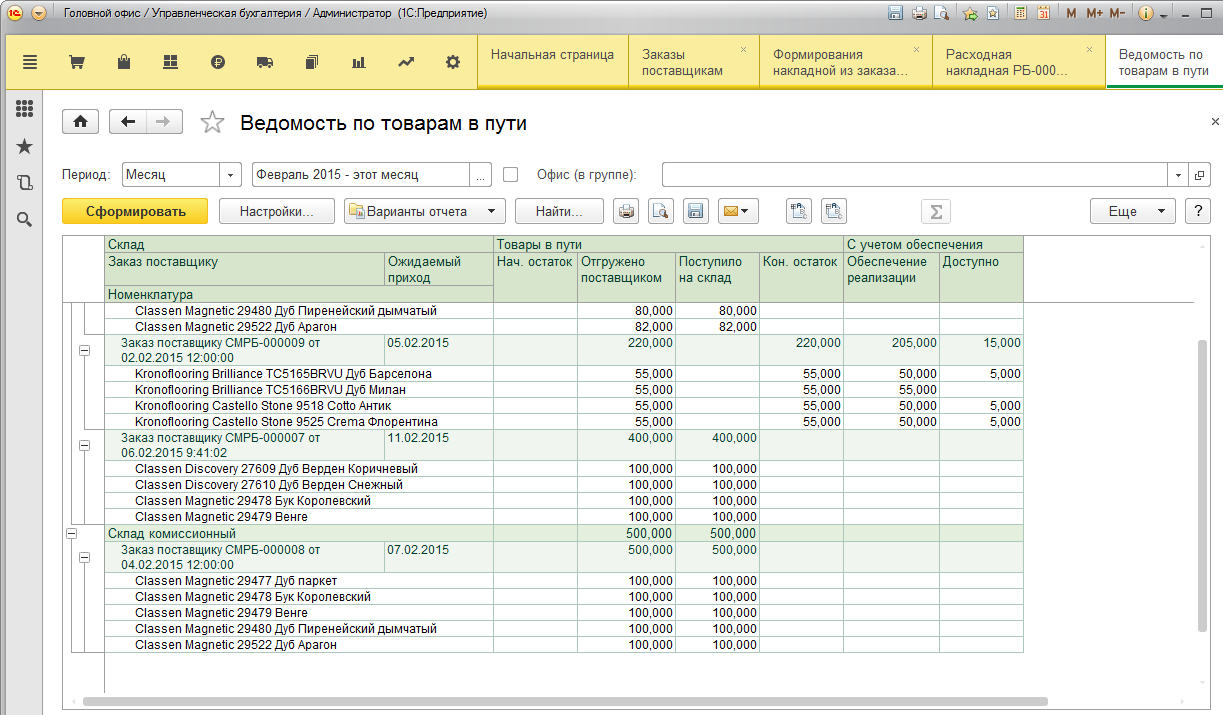This screenshot has height=715, width=1223.
Task: Select the Kronoflooring Castello Stone 9518 Cotto Антик row
Action: tap(564, 406)
